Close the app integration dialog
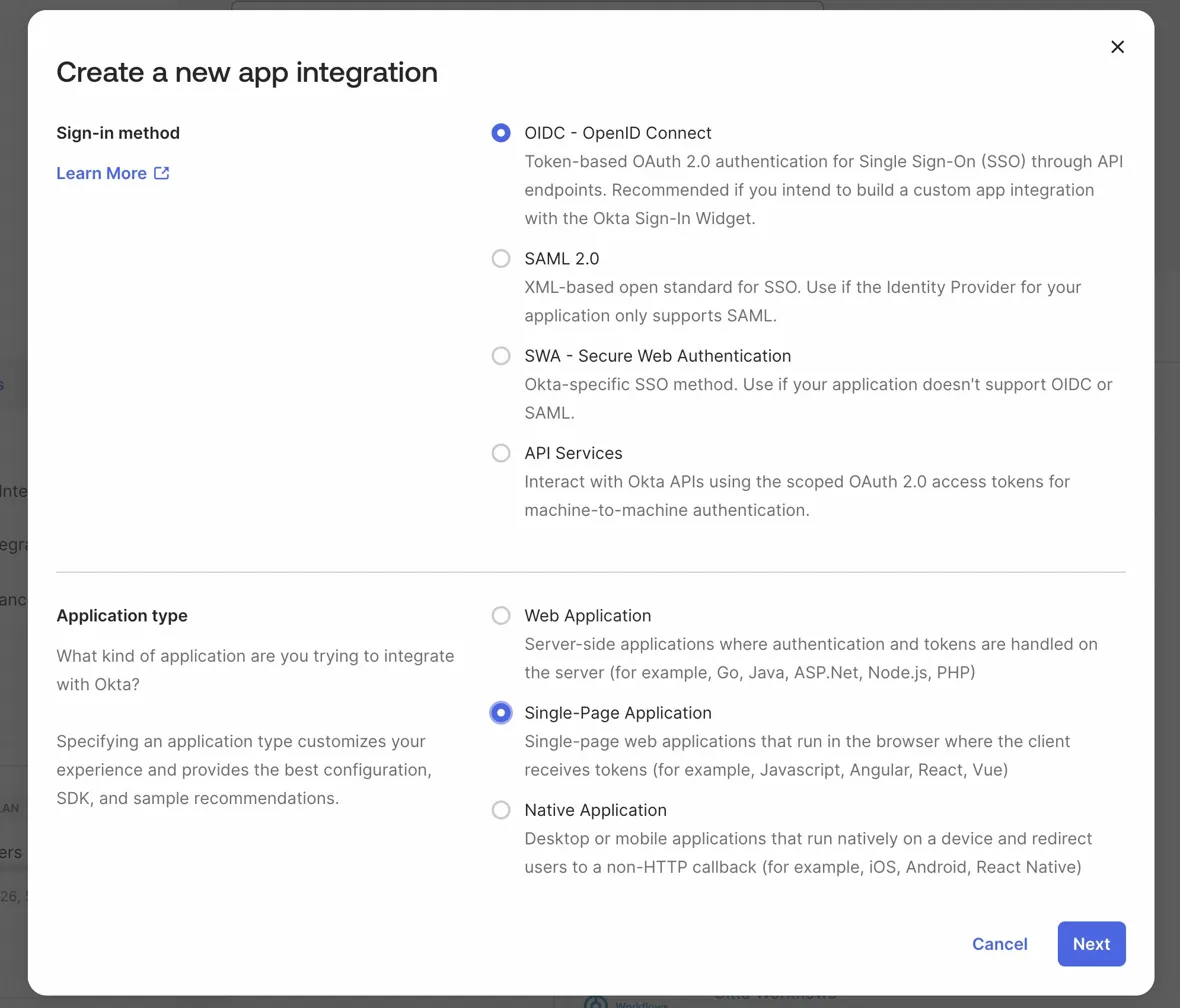1180x1008 pixels. click(1117, 47)
